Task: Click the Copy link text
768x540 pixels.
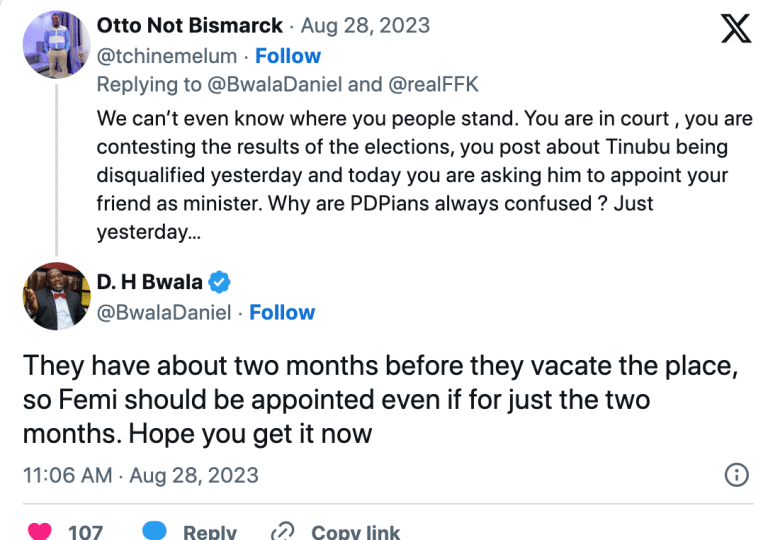Action: coord(356,532)
